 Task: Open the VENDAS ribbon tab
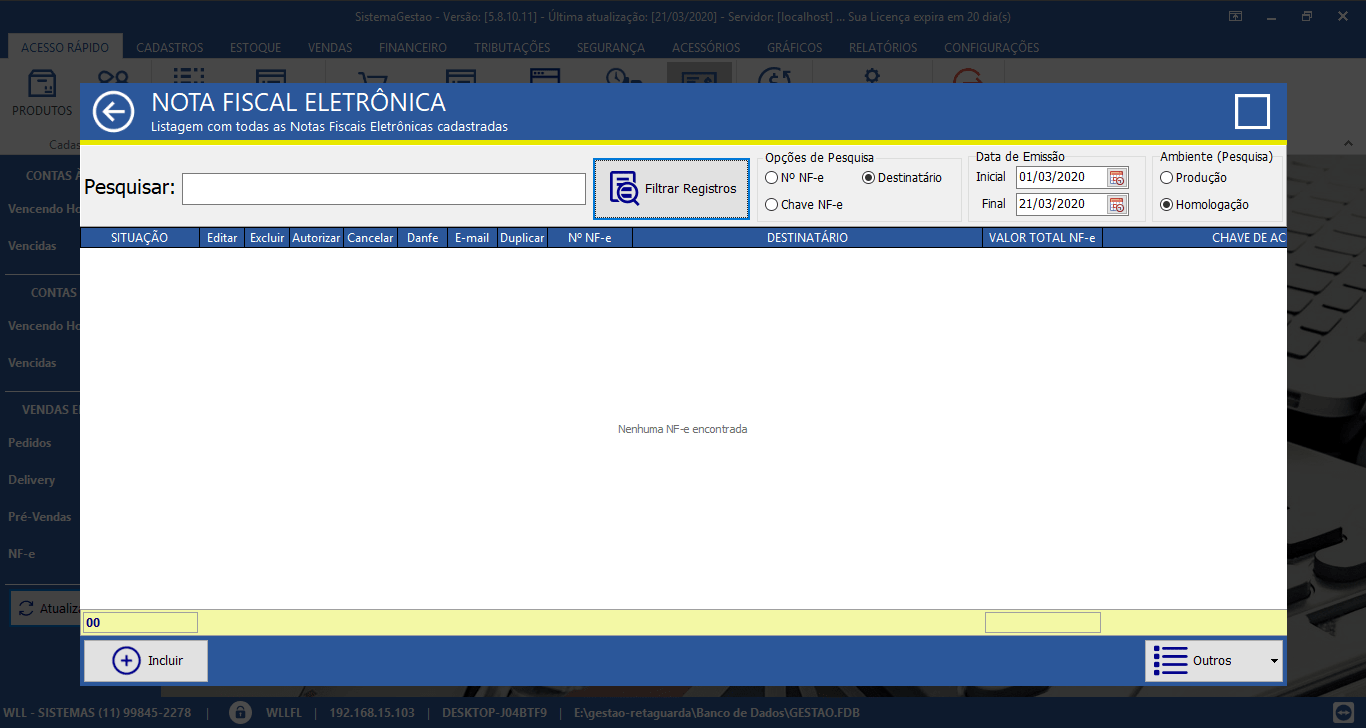[330, 47]
